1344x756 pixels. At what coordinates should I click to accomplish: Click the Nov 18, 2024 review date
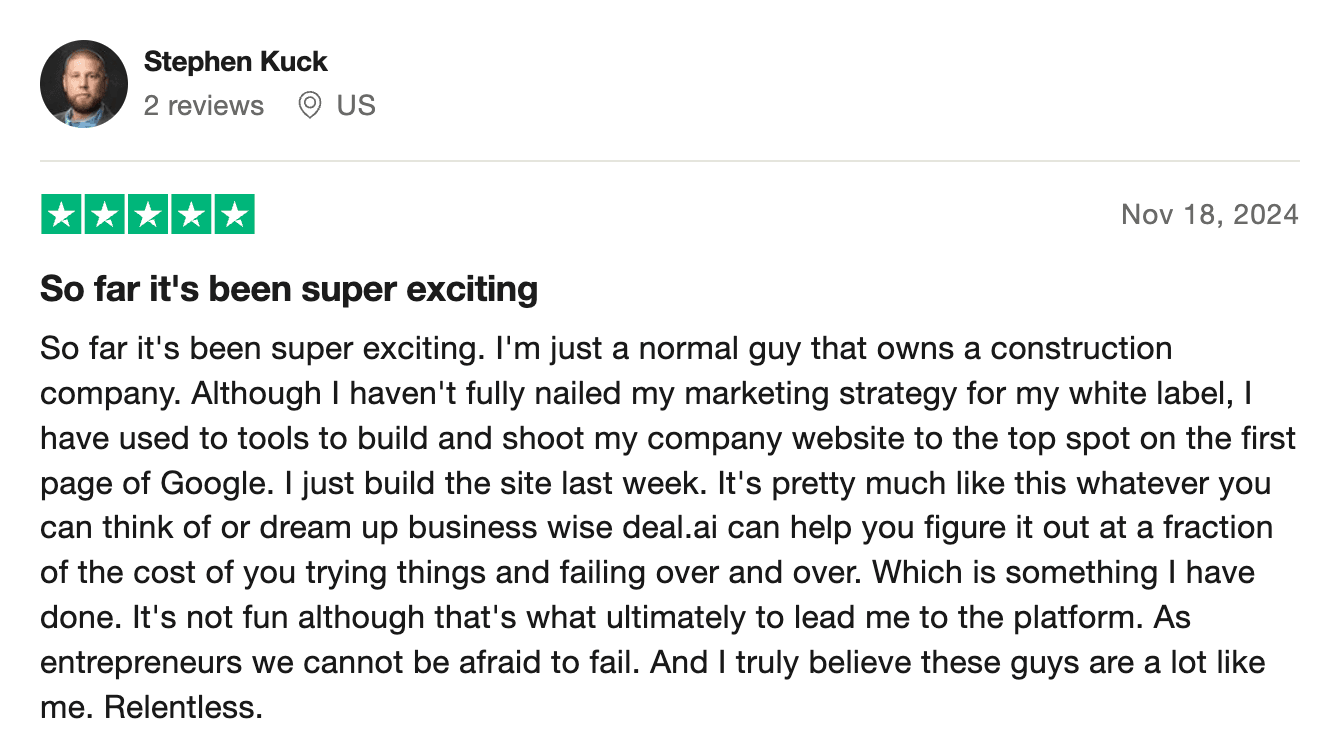pos(1209,214)
